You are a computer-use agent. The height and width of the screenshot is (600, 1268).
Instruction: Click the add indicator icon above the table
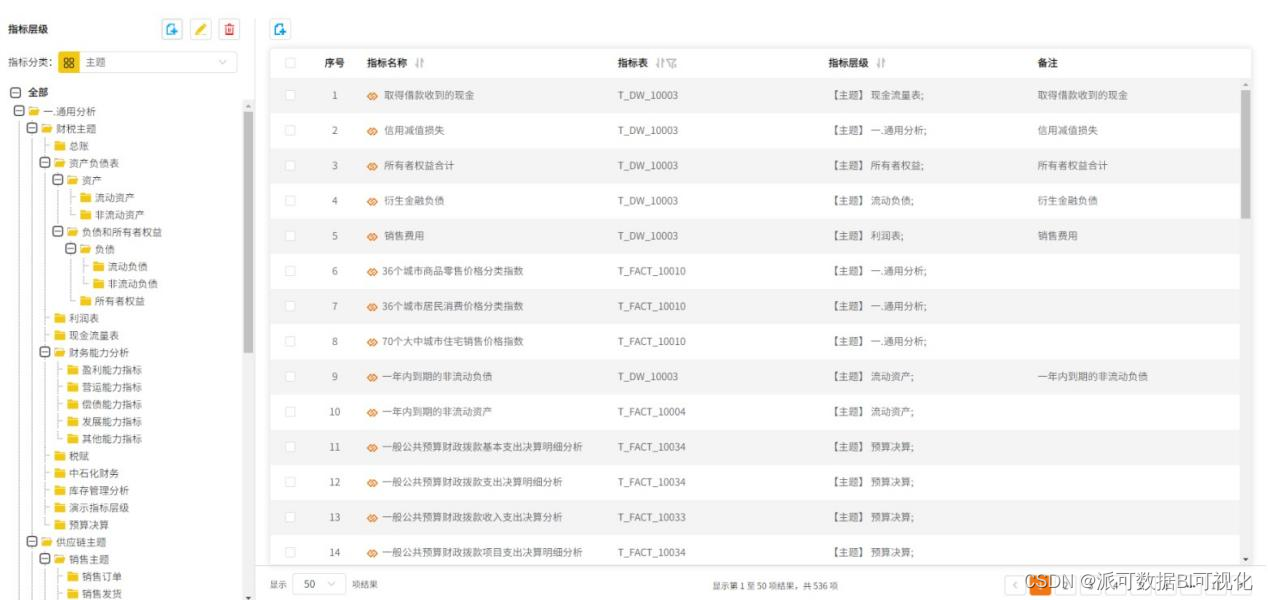pos(281,30)
